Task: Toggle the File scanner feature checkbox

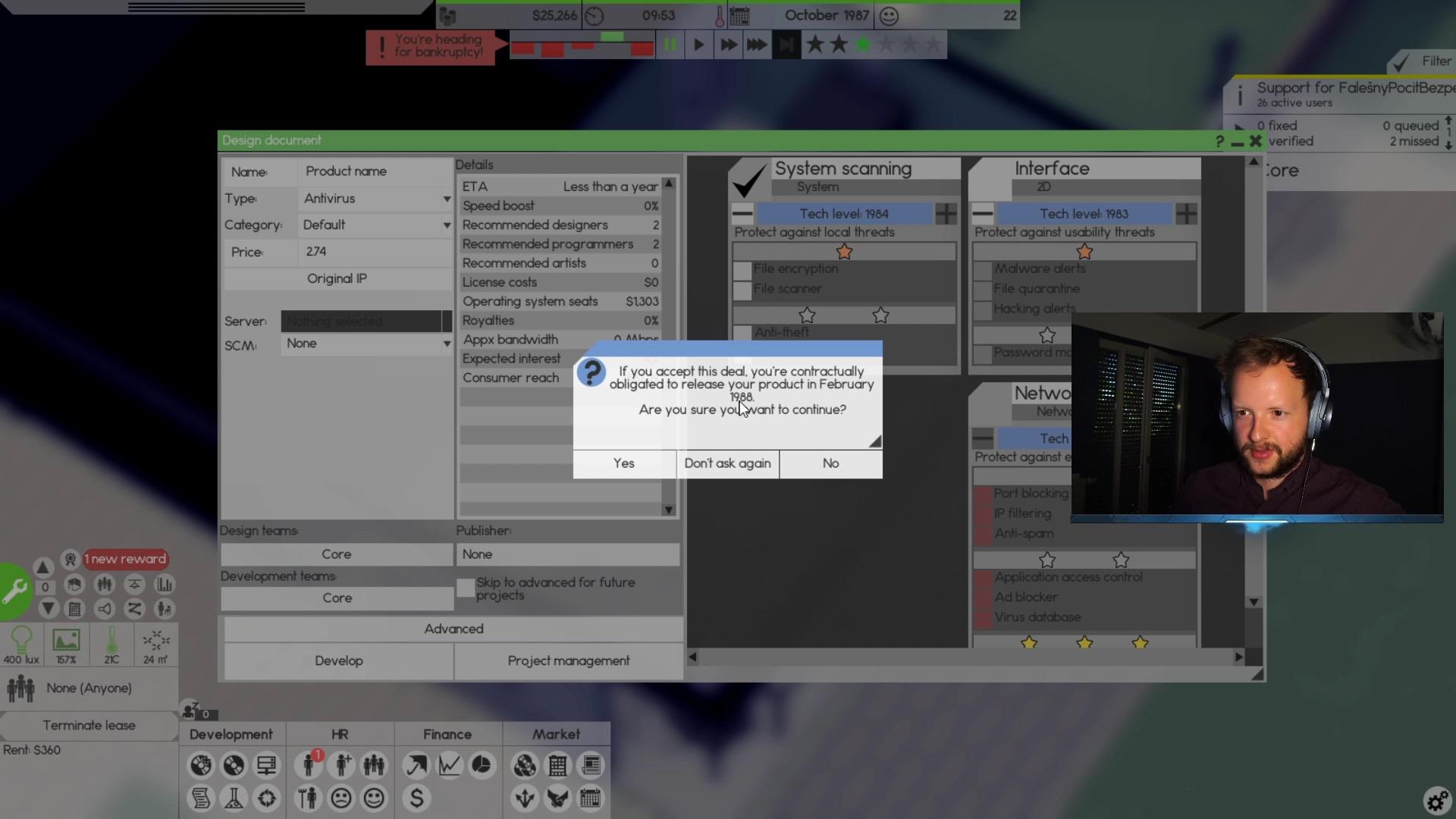Action: 742,290
